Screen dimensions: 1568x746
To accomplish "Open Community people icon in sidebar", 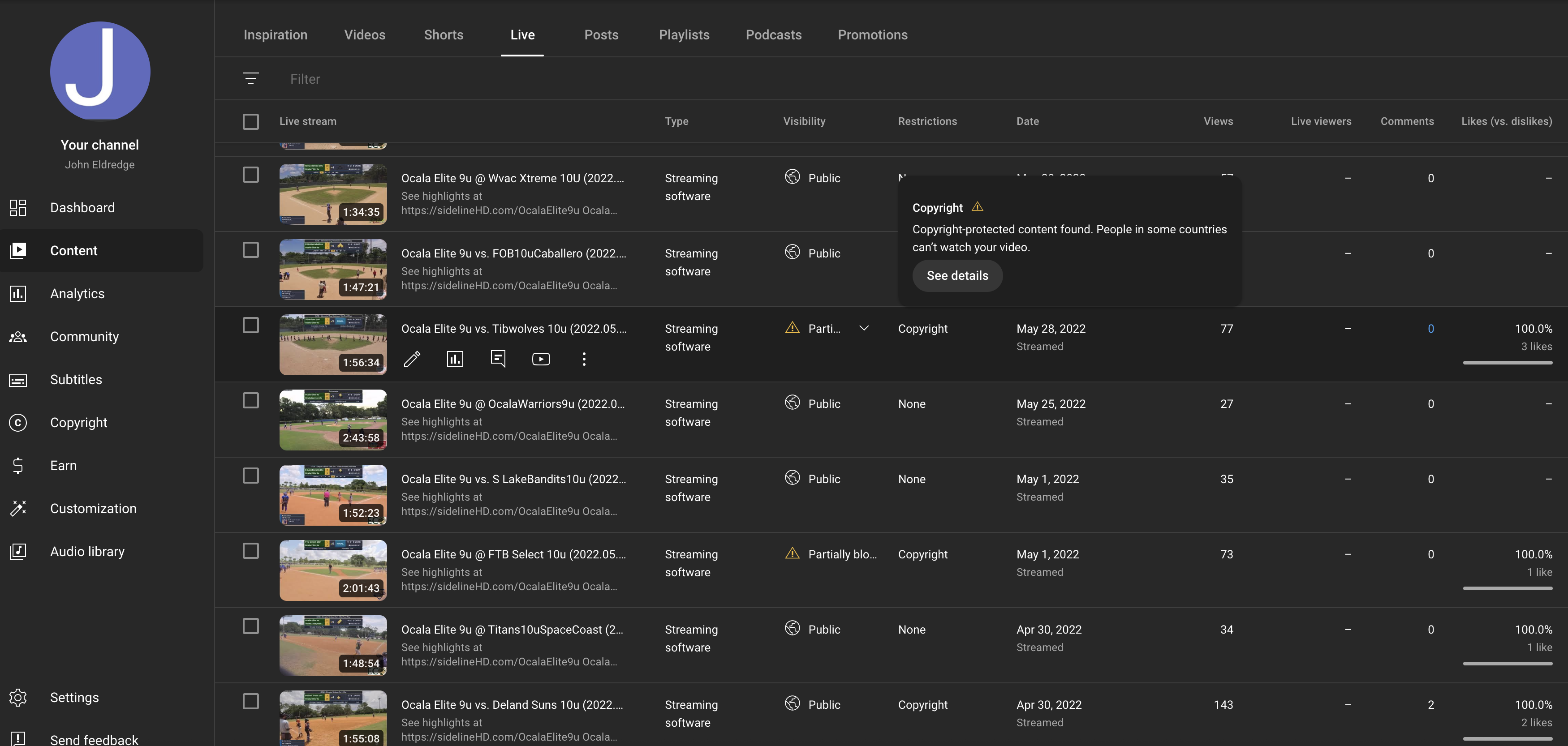I will tap(18, 336).
